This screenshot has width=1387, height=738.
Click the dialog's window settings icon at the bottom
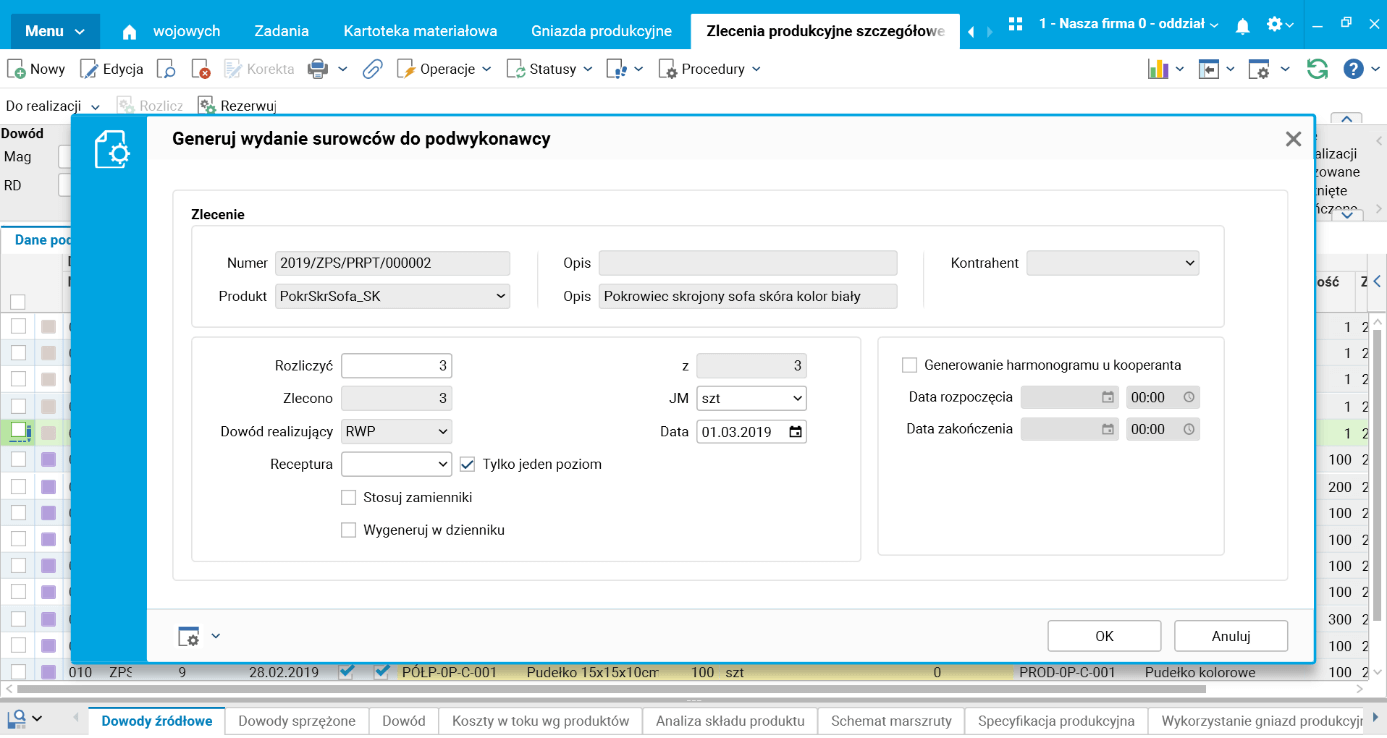click(x=188, y=636)
